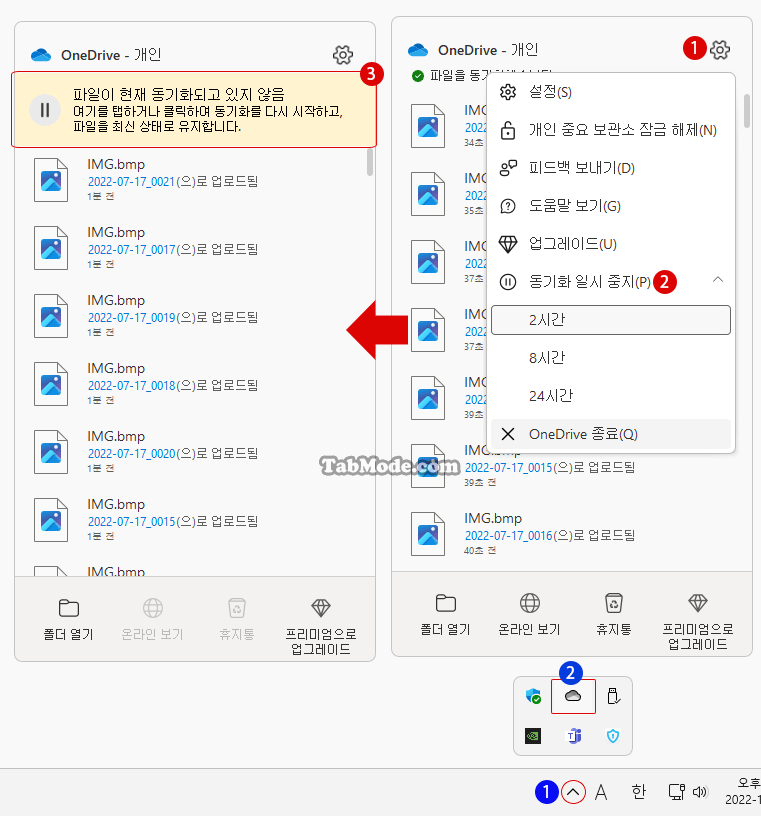
Task: Click help question-mark icon in menu
Action: [x=508, y=206]
